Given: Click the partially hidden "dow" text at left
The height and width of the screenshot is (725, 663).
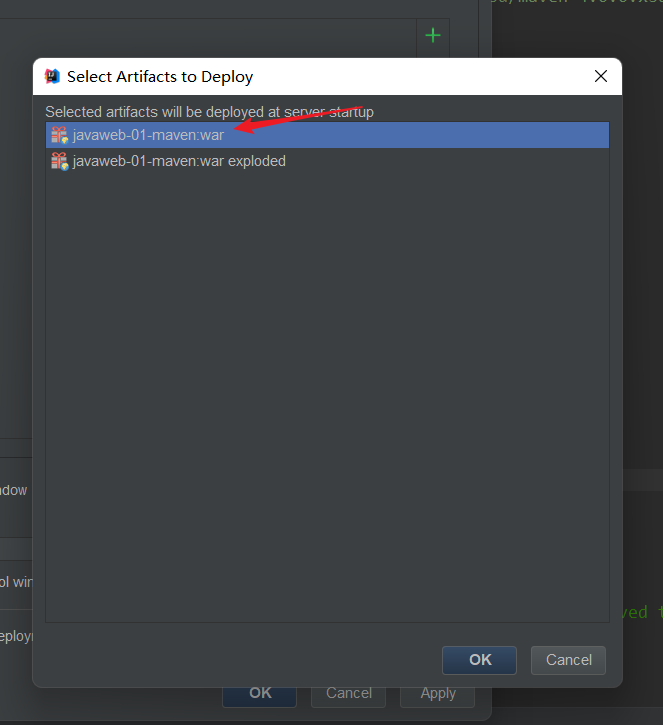Looking at the screenshot, I should coord(13,490).
